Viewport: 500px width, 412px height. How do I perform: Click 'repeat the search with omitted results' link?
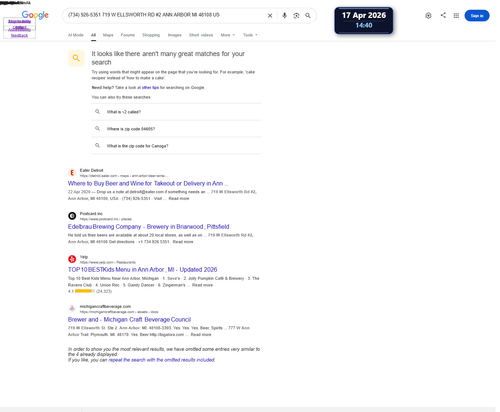pyautogui.click(x=162, y=360)
